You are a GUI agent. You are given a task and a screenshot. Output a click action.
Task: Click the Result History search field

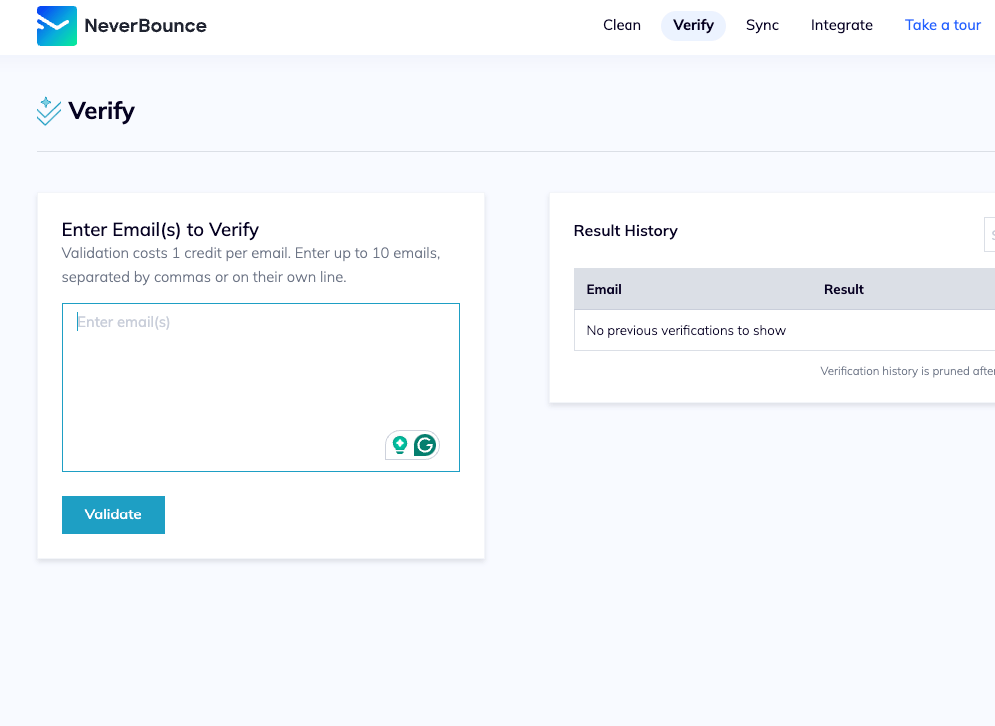tap(989, 233)
